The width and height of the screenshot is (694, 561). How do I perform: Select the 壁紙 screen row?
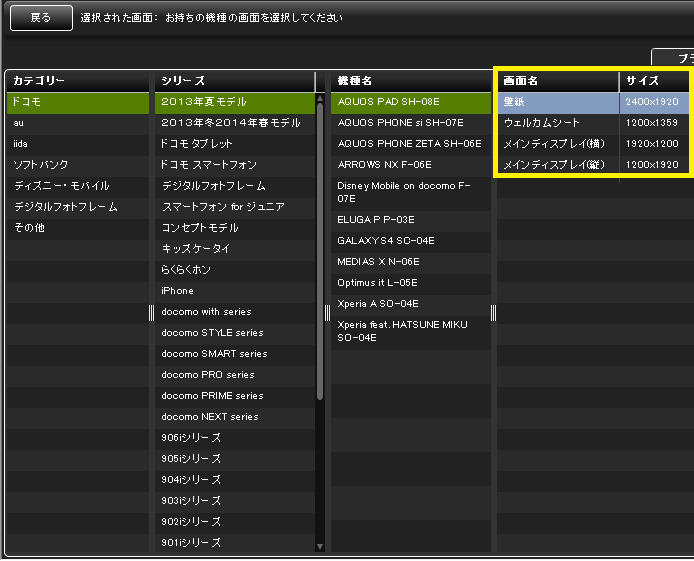click(557, 102)
